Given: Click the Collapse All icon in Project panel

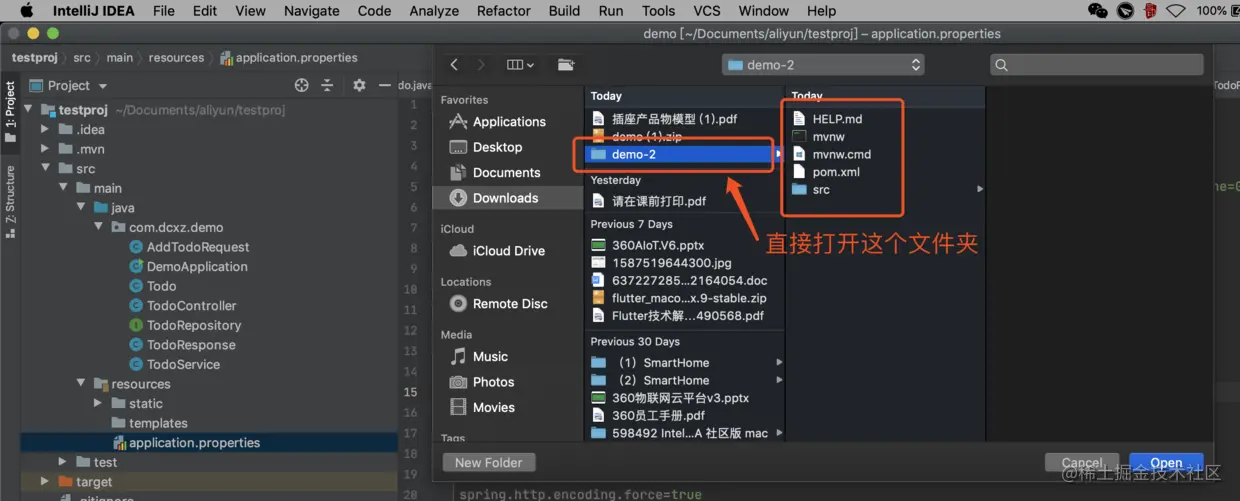Looking at the screenshot, I should pos(327,86).
